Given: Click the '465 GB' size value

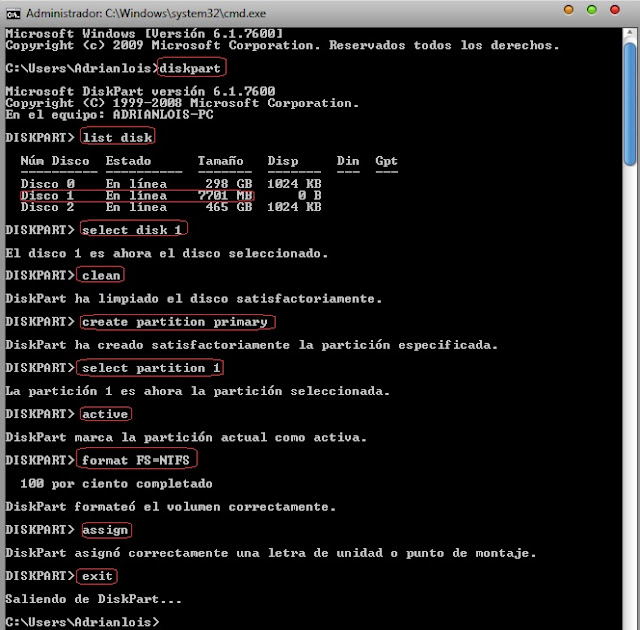Looking at the screenshot, I should coord(229,207).
